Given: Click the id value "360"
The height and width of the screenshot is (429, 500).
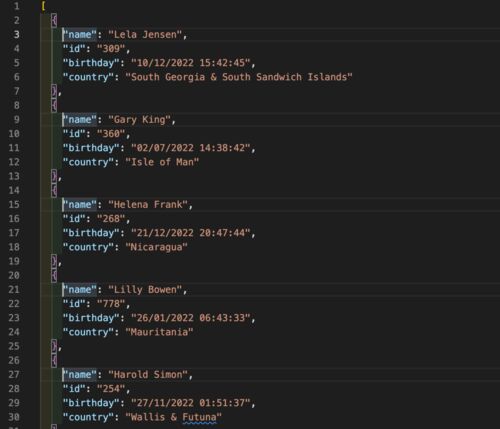Looking at the screenshot, I should point(111,134).
